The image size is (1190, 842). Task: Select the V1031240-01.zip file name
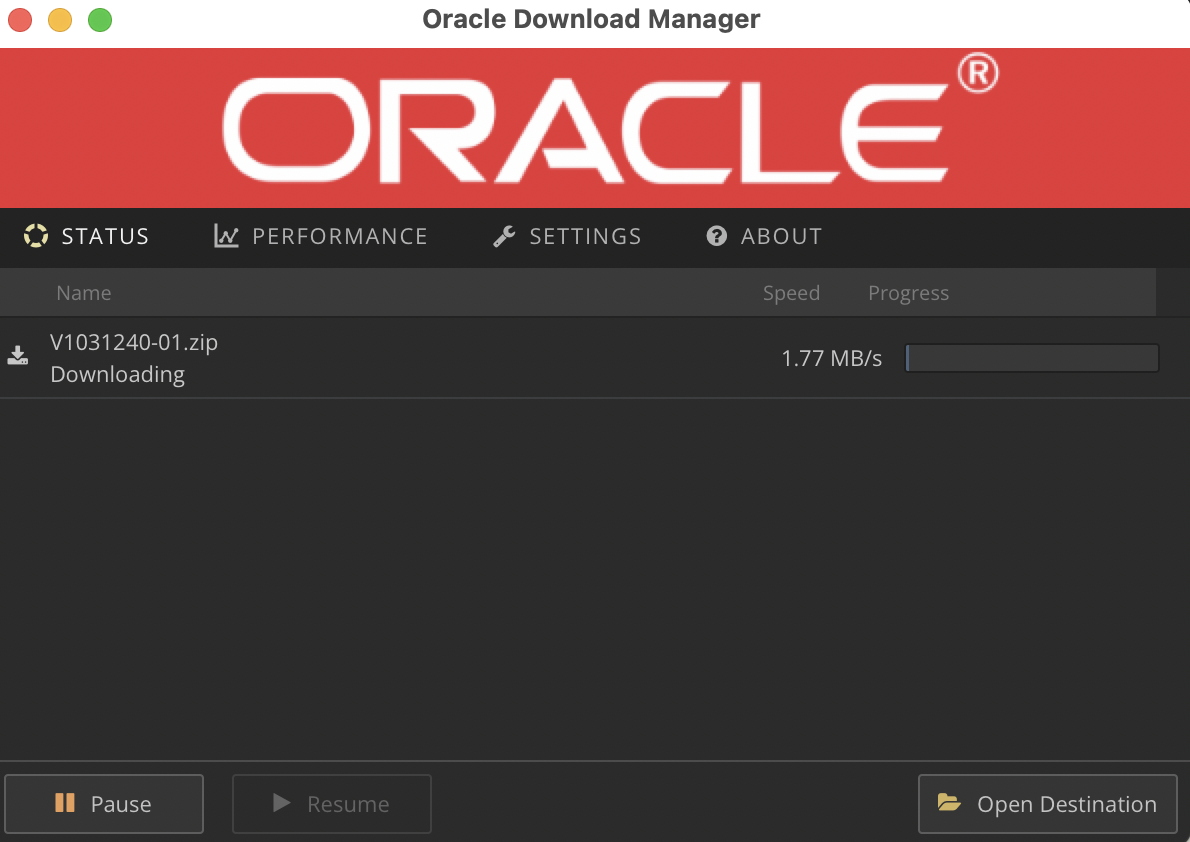[x=134, y=342]
